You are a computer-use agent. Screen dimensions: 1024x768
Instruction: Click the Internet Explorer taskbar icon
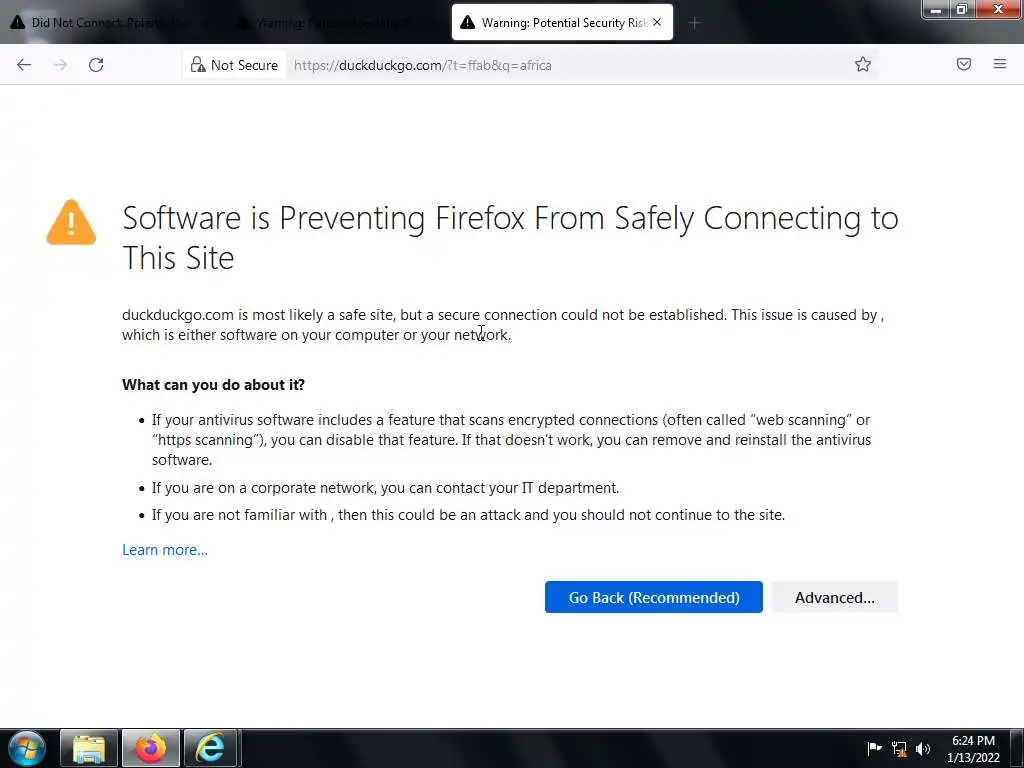pyautogui.click(x=210, y=748)
